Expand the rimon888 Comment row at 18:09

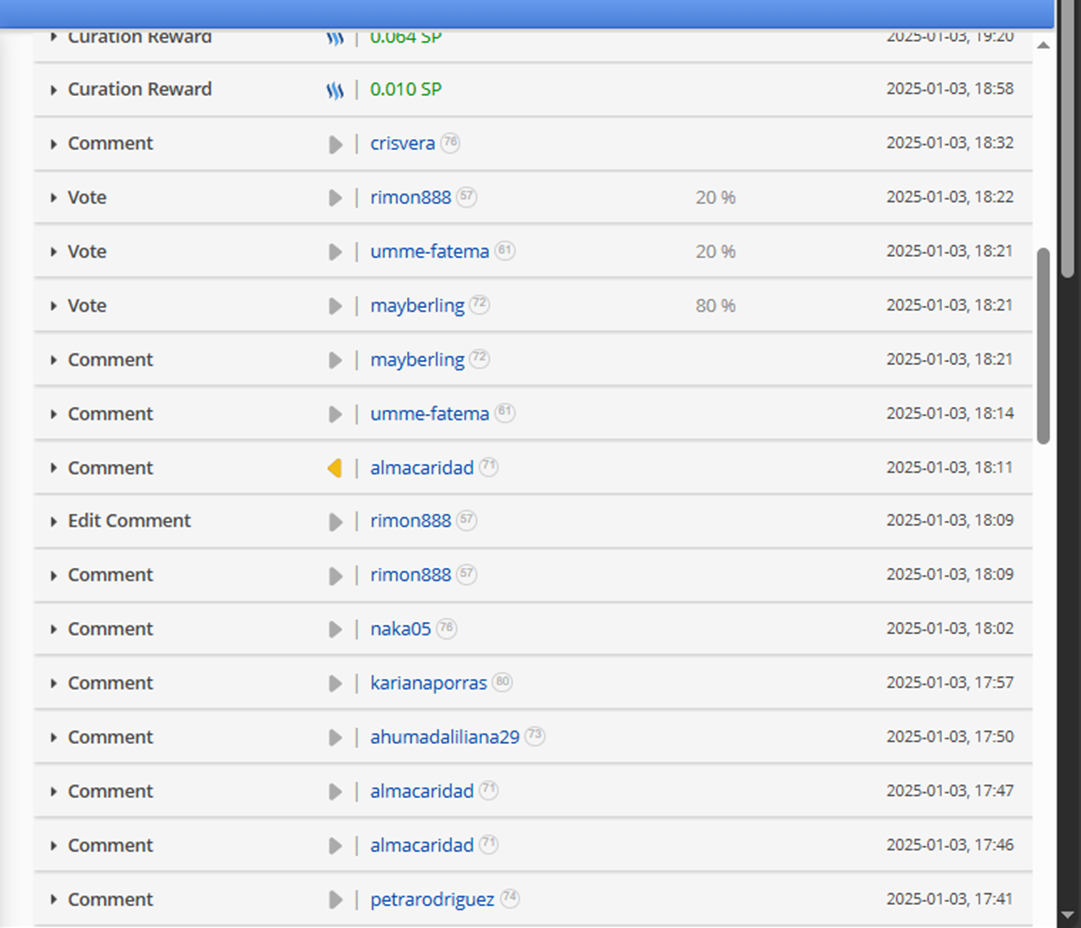tap(53, 576)
